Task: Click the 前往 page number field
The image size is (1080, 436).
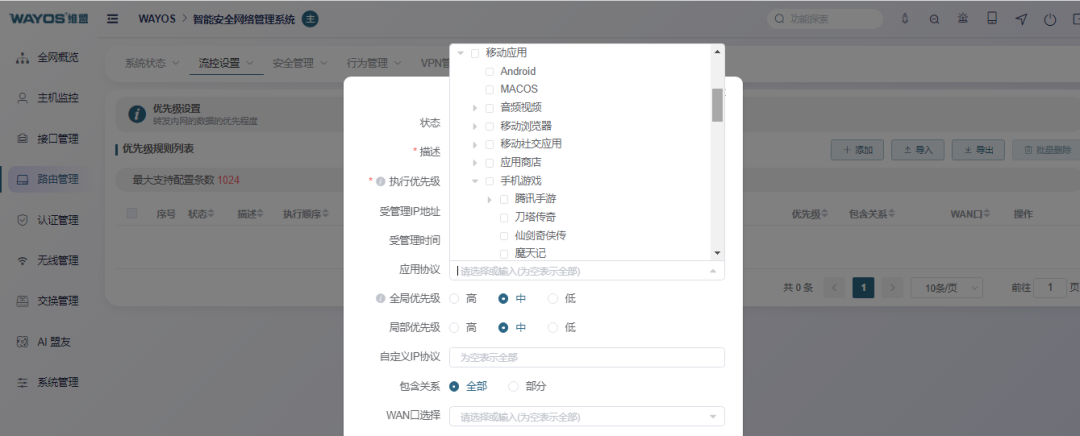Action: [1050, 287]
